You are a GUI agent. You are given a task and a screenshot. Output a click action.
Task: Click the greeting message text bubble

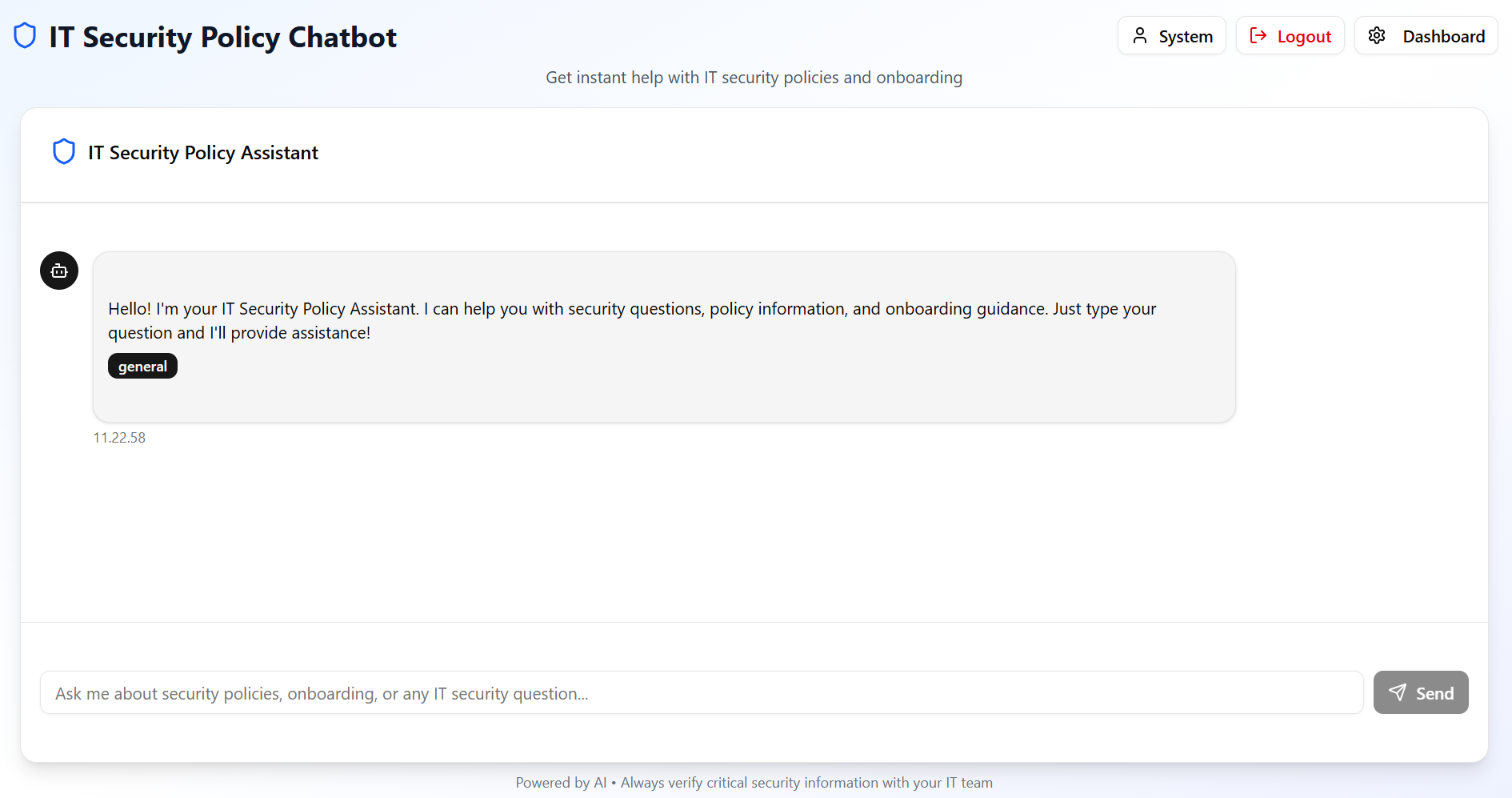pyautogui.click(x=664, y=337)
